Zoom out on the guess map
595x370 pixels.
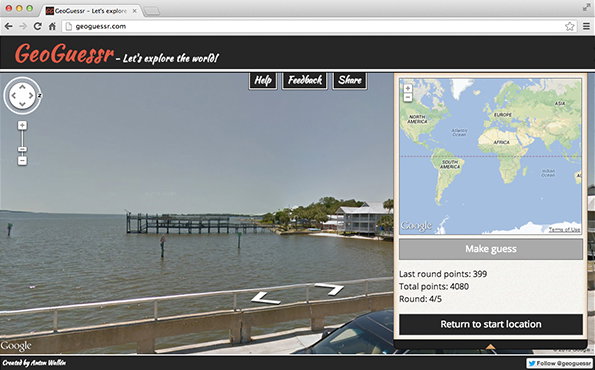pos(408,97)
